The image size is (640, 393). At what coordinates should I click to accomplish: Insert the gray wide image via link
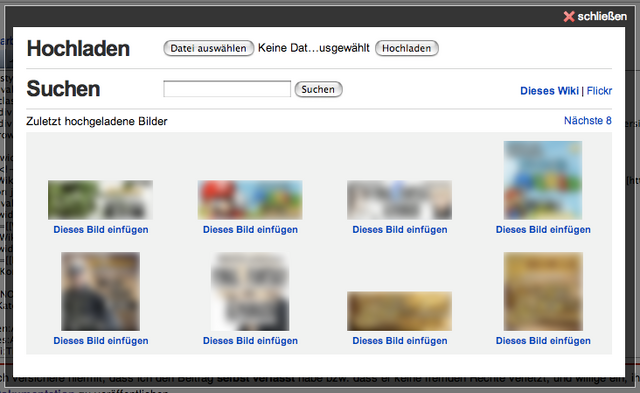(400, 230)
